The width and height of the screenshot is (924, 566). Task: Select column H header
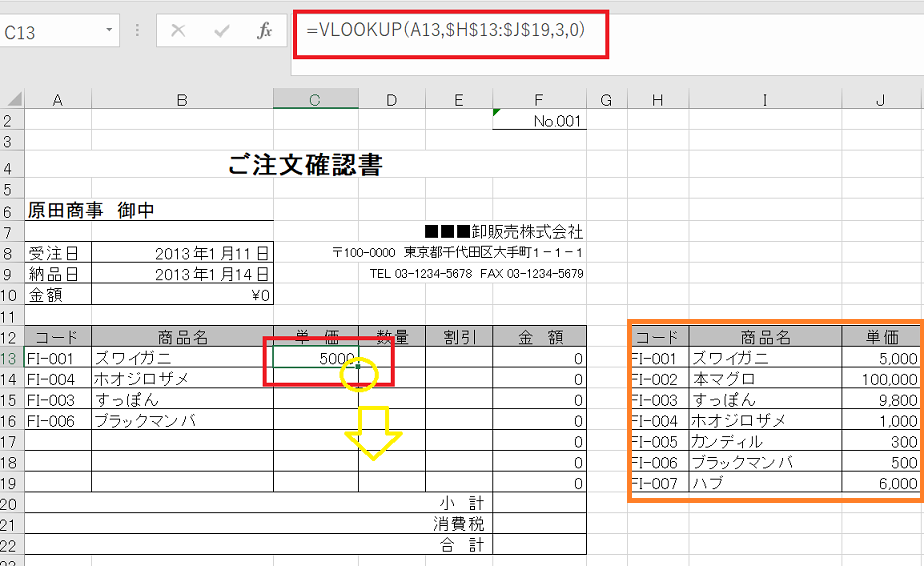(658, 100)
